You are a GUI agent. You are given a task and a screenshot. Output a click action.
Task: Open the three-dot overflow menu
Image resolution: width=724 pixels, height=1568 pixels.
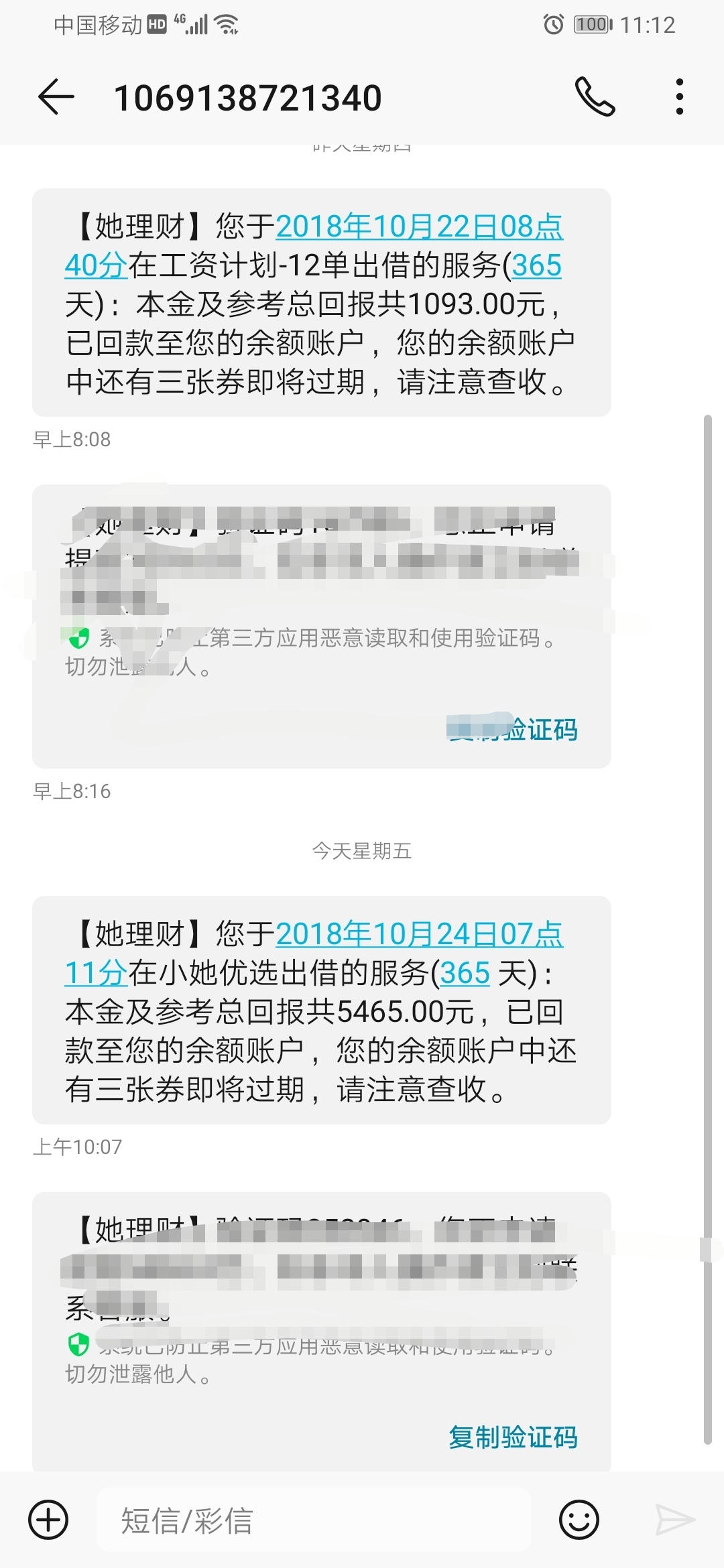click(680, 97)
